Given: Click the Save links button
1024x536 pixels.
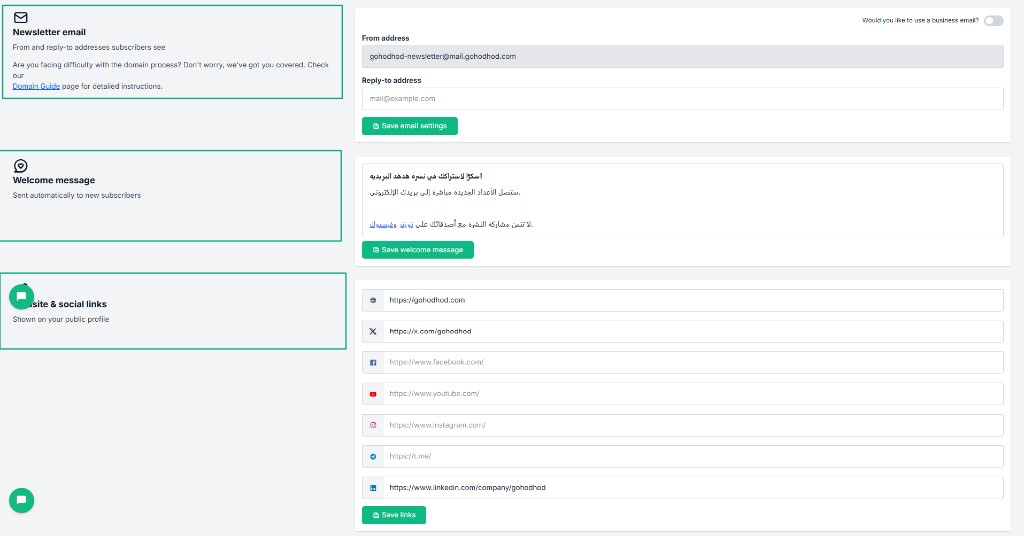Looking at the screenshot, I should pyautogui.click(x=394, y=515).
